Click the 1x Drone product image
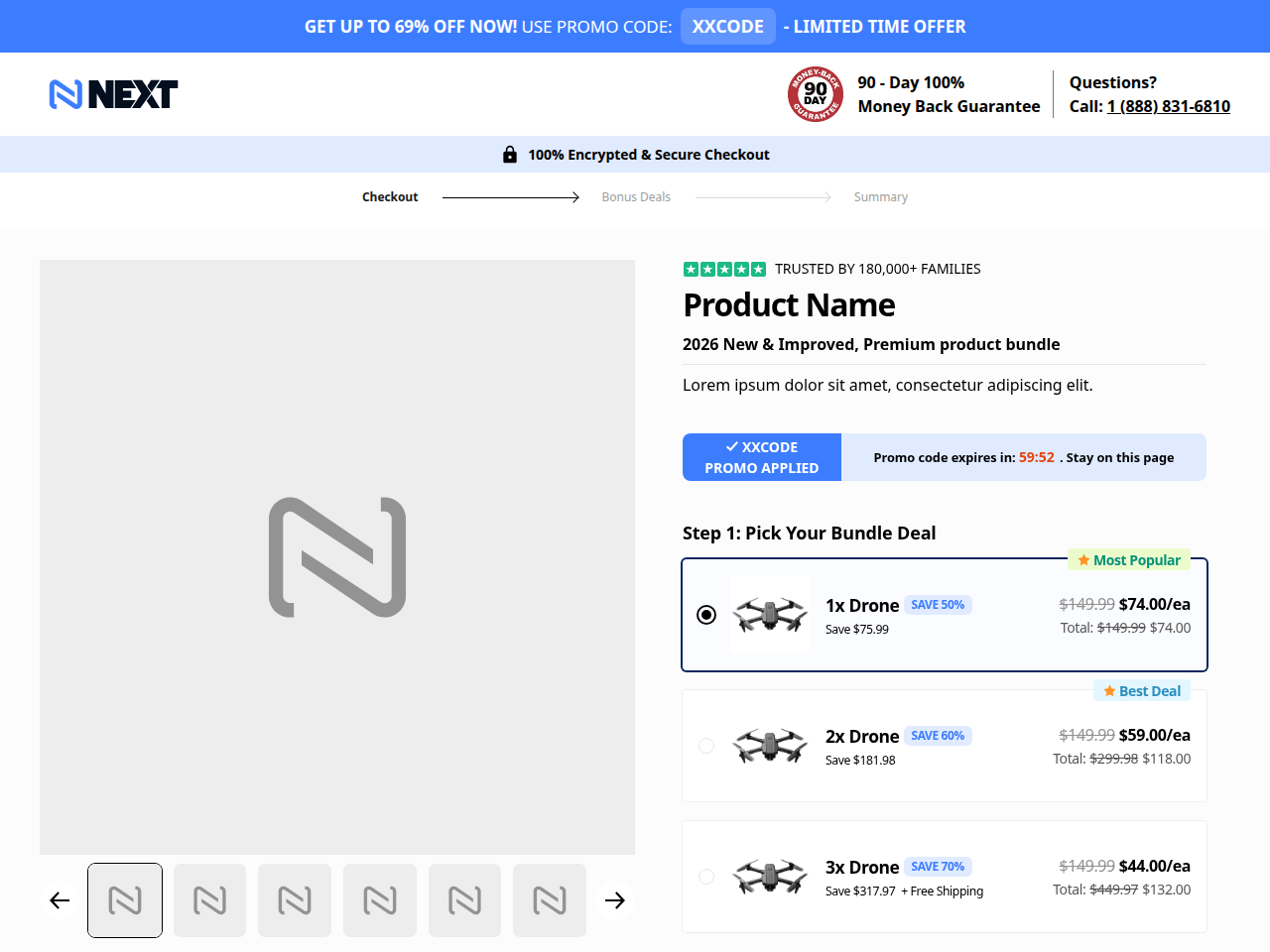The width and height of the screenshot is (1270, 952). (x=770, y=615)
